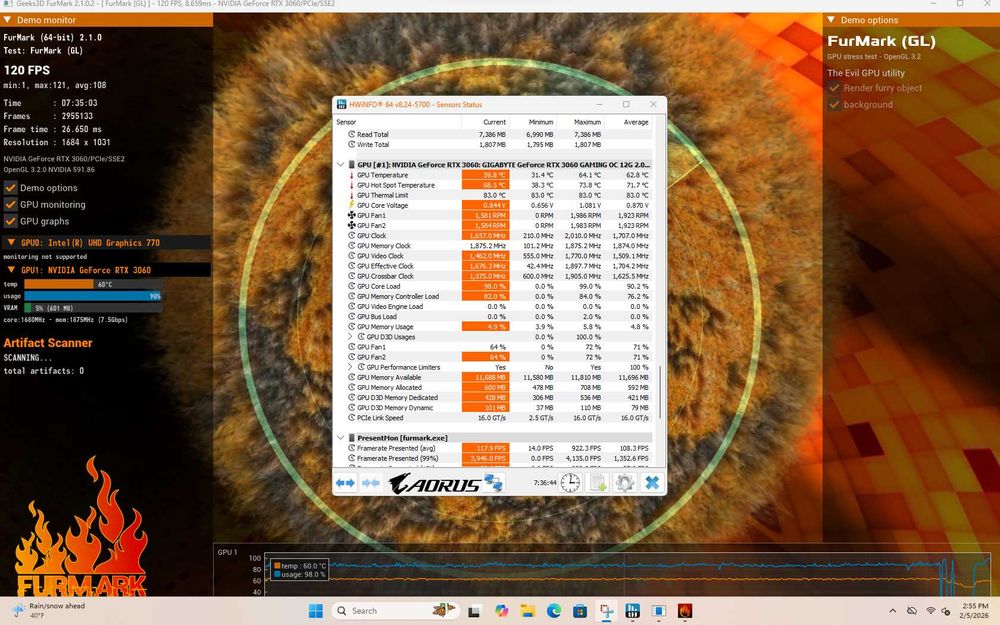Screen dimensions: 1000x625
Task: Open the remote network monitors icon in HWiNFO
Action: tap(494, 483)
